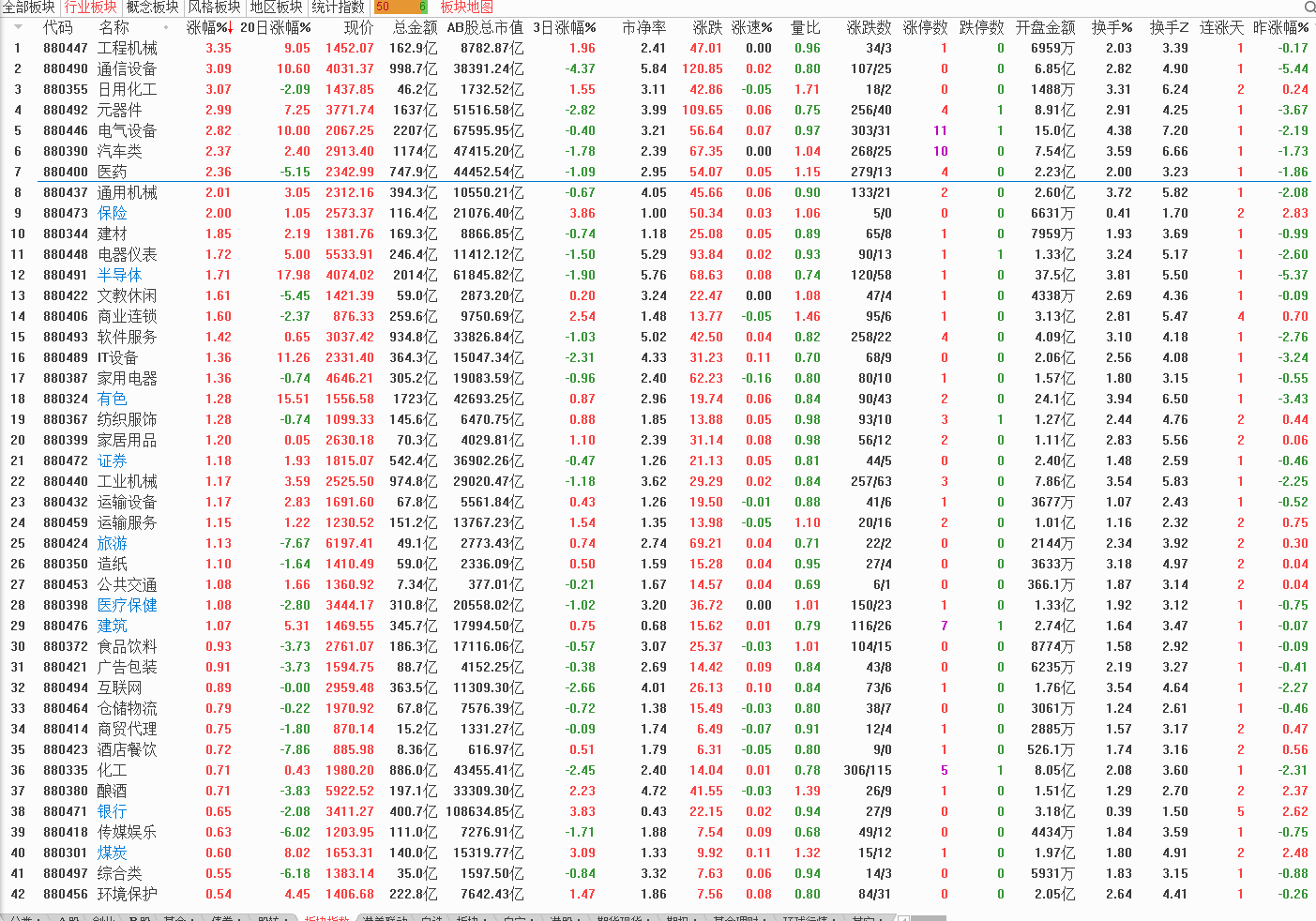1316x921 pixels.
Task: Select the 互联网 row name
Action: [x=120, y=688]
